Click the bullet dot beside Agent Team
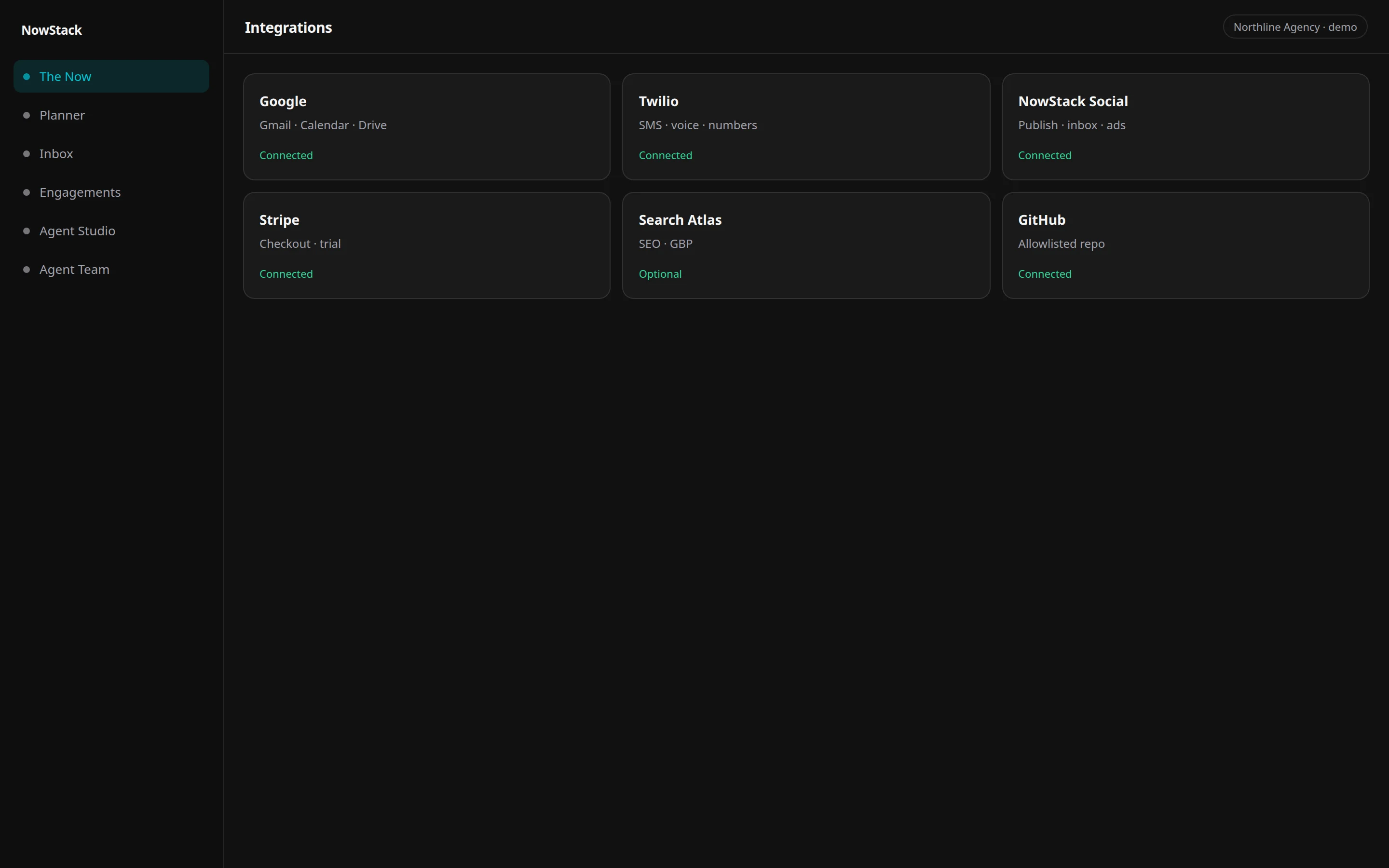 click(x=27, y=269)
